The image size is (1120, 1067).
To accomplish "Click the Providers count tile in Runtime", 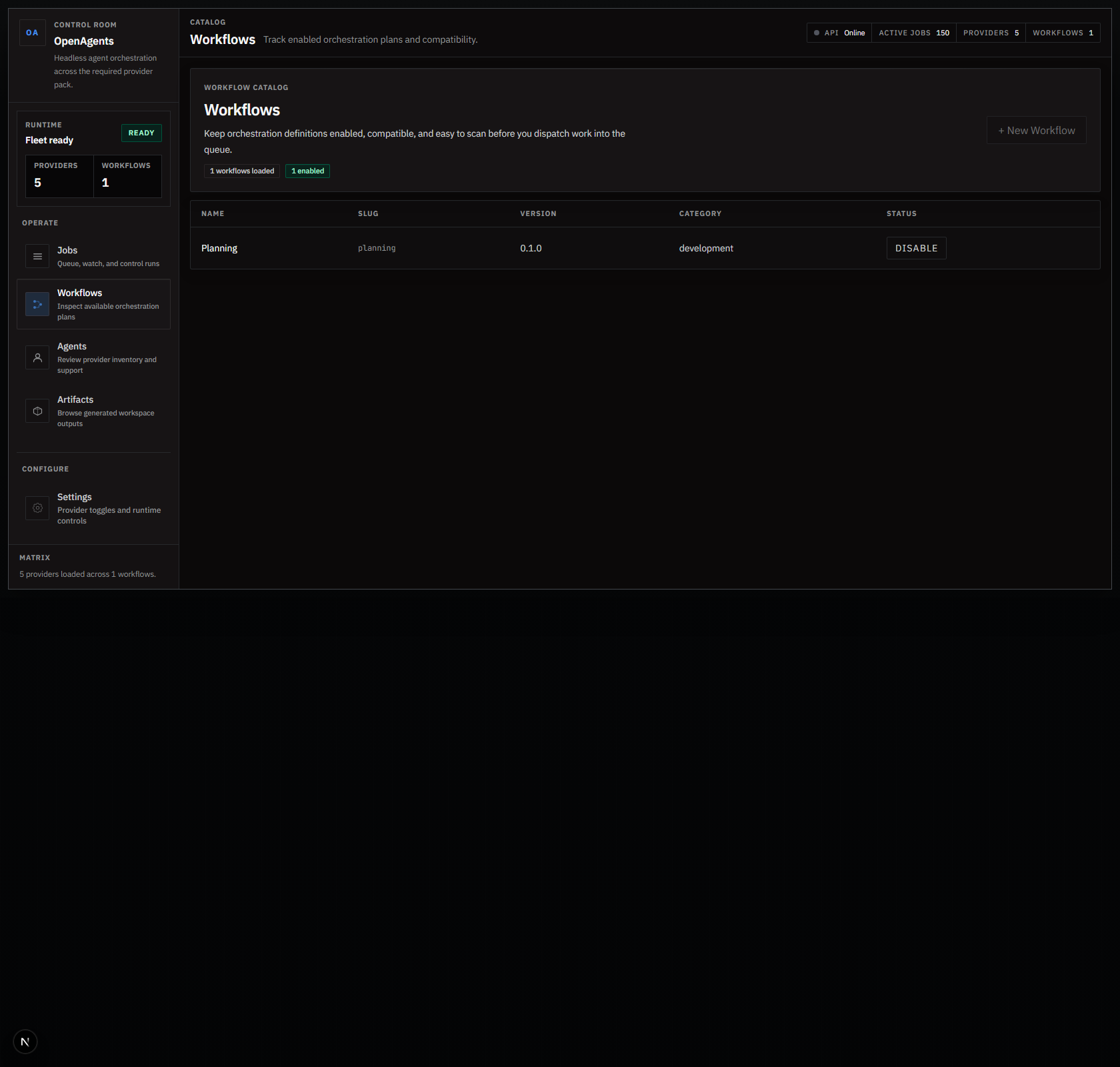I will tap(59, 176).
